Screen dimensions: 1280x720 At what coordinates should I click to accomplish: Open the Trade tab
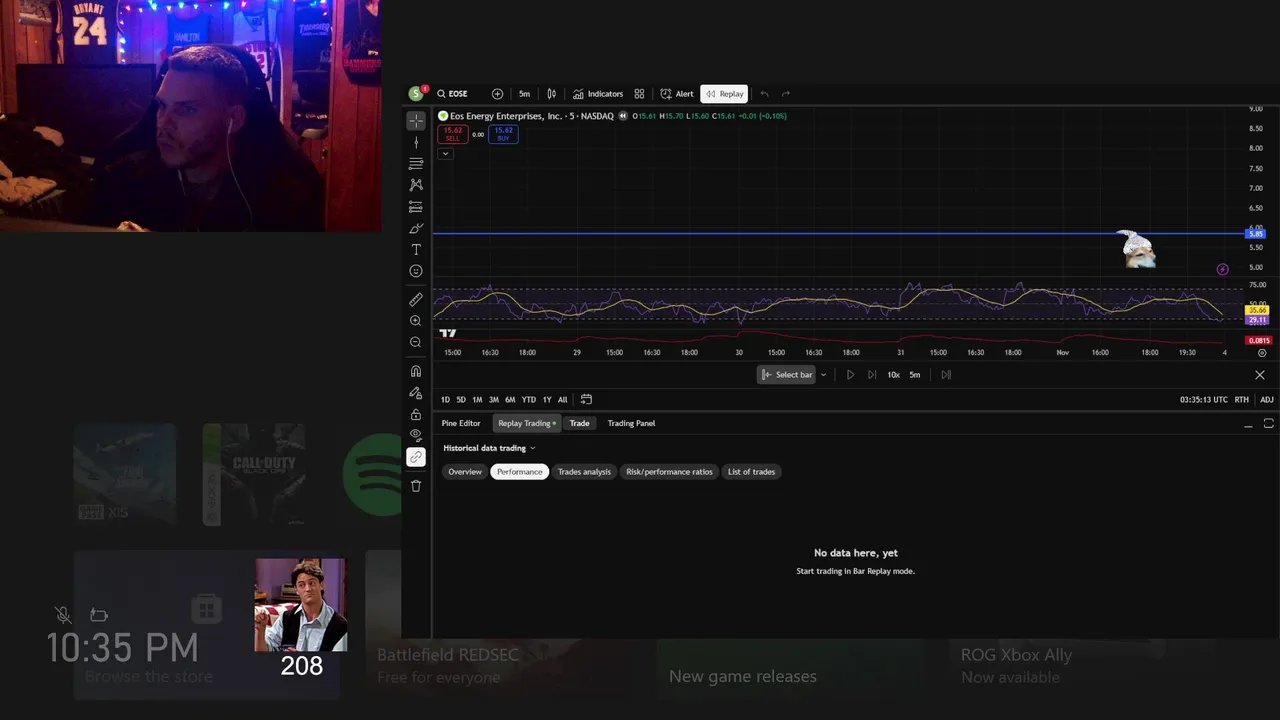click(x=579, y=423)
